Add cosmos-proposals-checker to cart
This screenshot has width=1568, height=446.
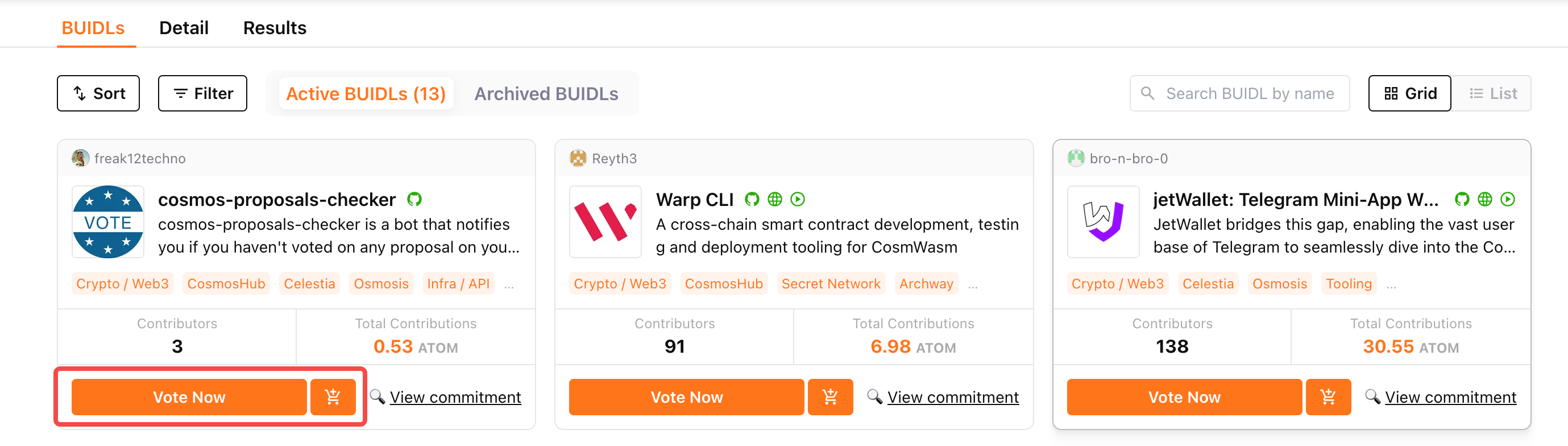[x=333, y=397]
